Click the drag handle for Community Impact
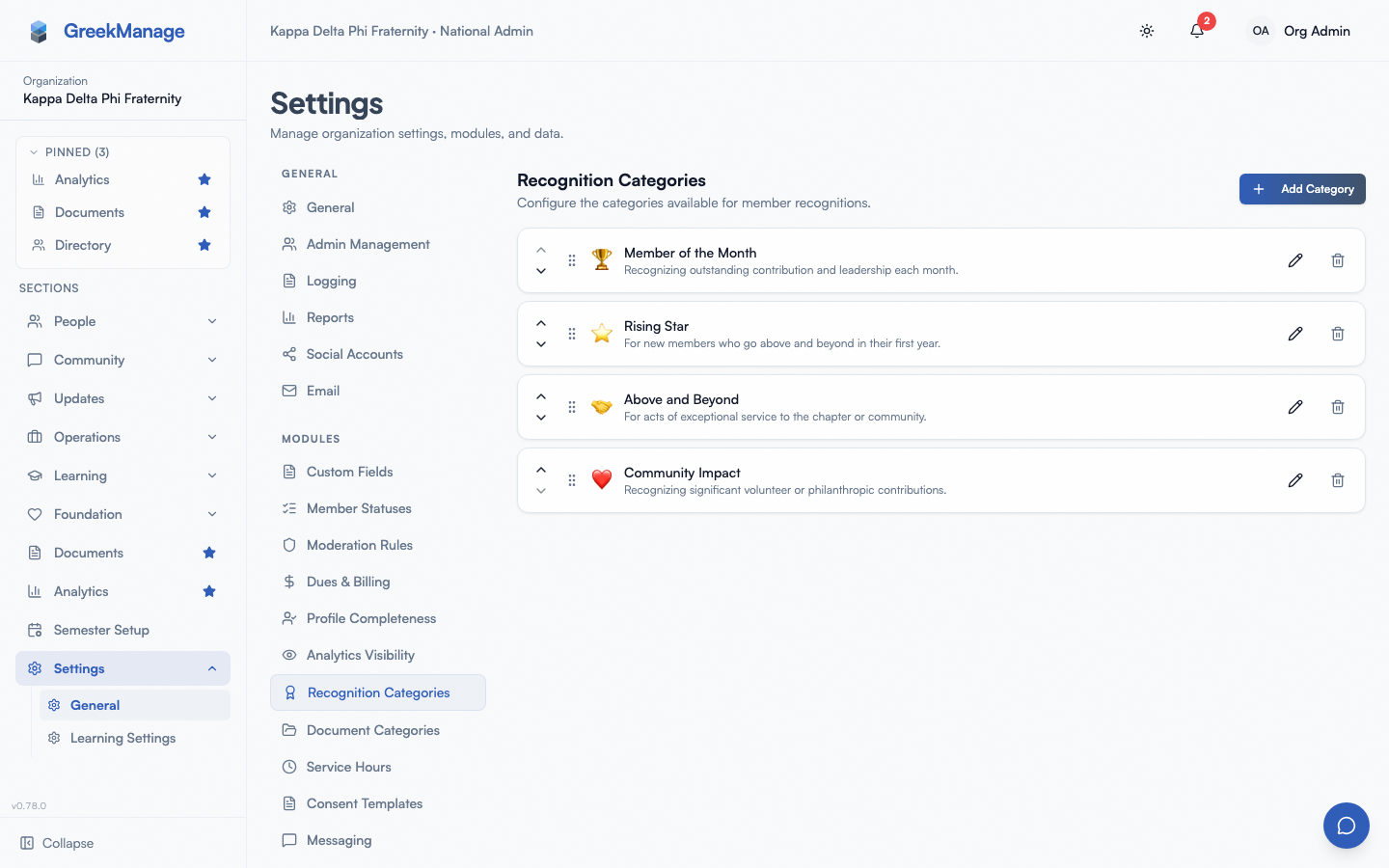This screenshot has height=868, width=1389. click(572, 480)
